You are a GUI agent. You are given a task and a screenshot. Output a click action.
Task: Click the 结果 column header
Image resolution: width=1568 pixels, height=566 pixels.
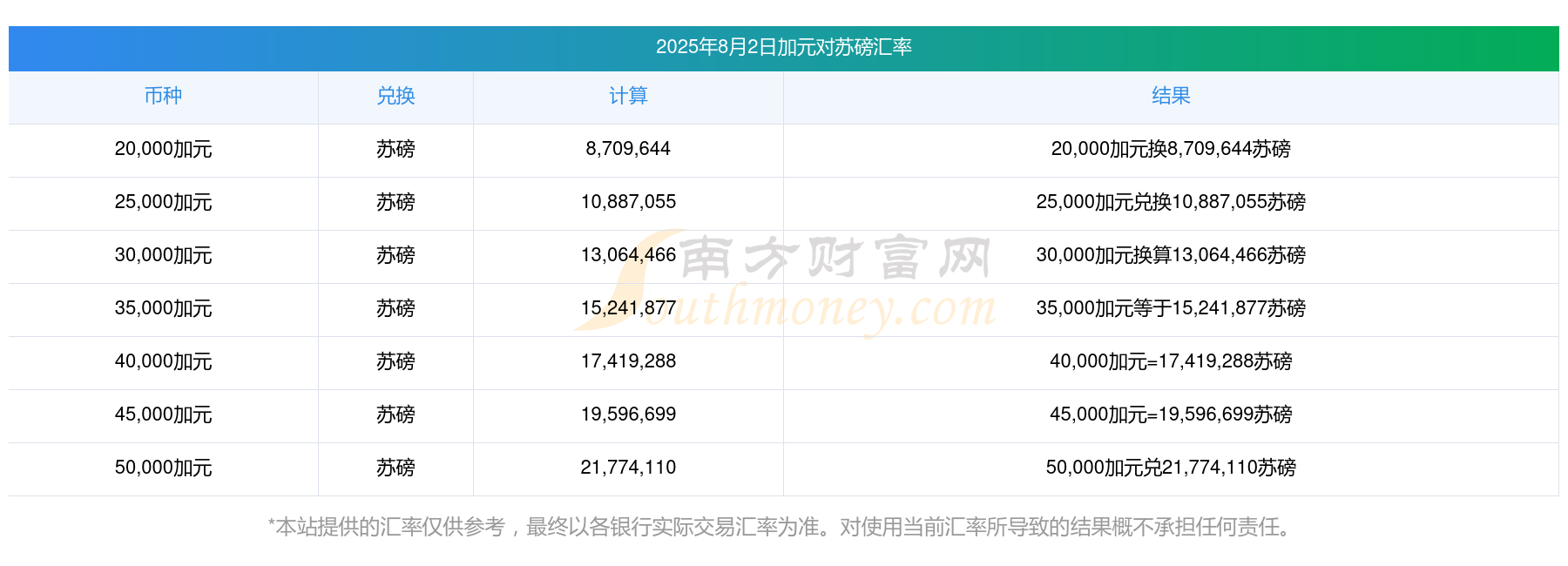point(1171,96)
